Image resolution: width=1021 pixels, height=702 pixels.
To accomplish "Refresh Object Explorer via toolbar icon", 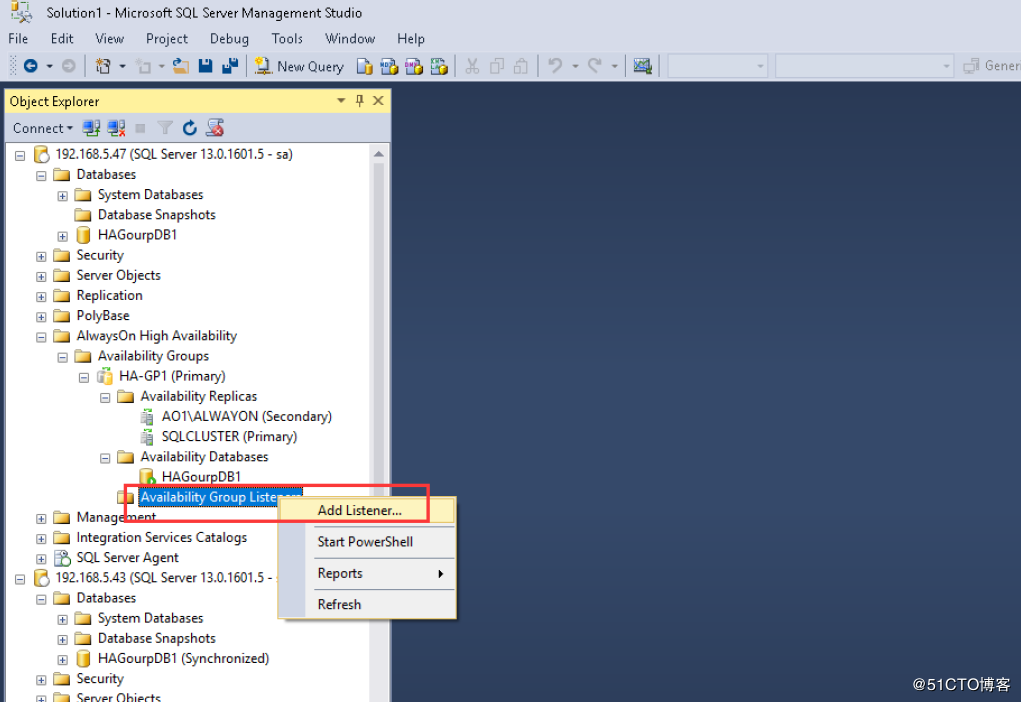I will coord(189,128).
